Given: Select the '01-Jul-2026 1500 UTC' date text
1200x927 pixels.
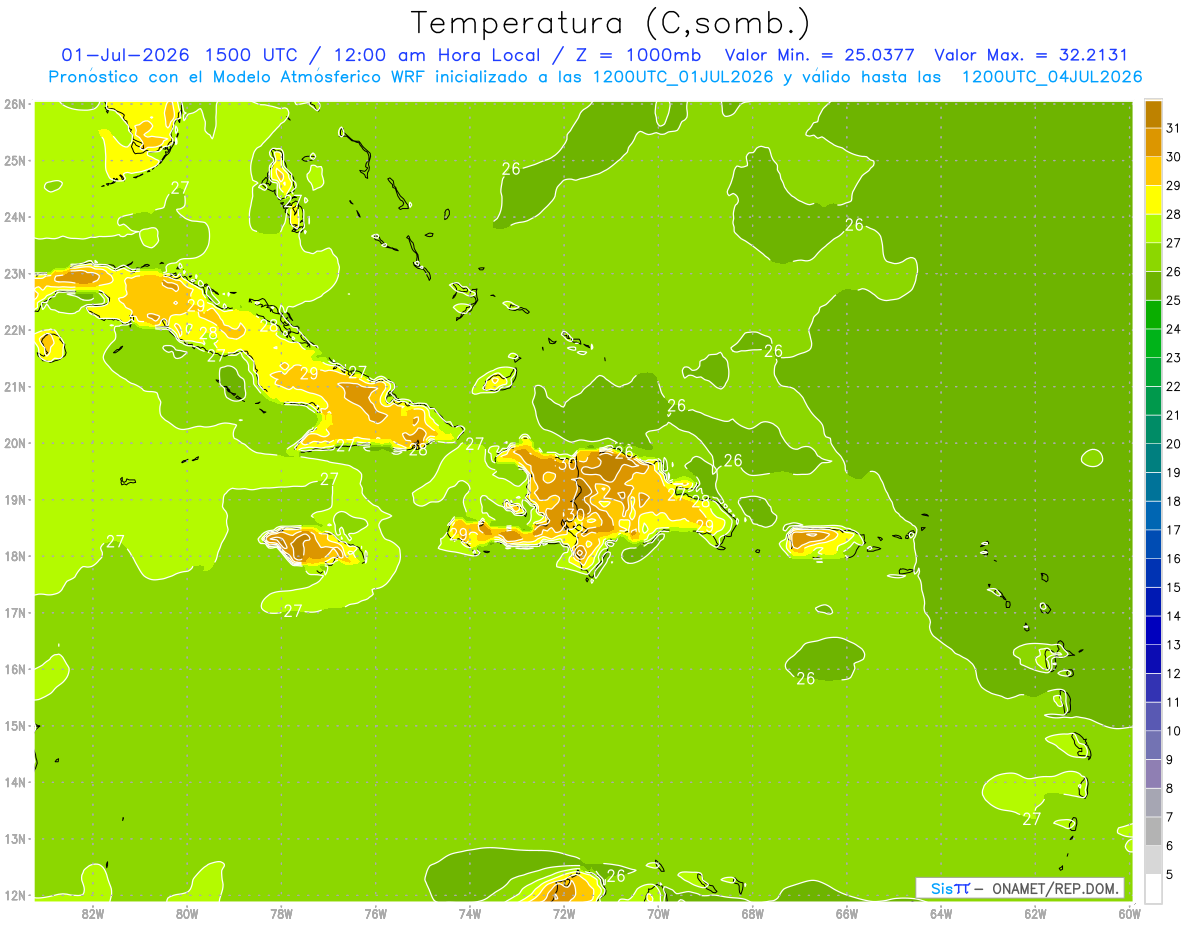Looking at the screenshot, I should [x=179, y=55].
